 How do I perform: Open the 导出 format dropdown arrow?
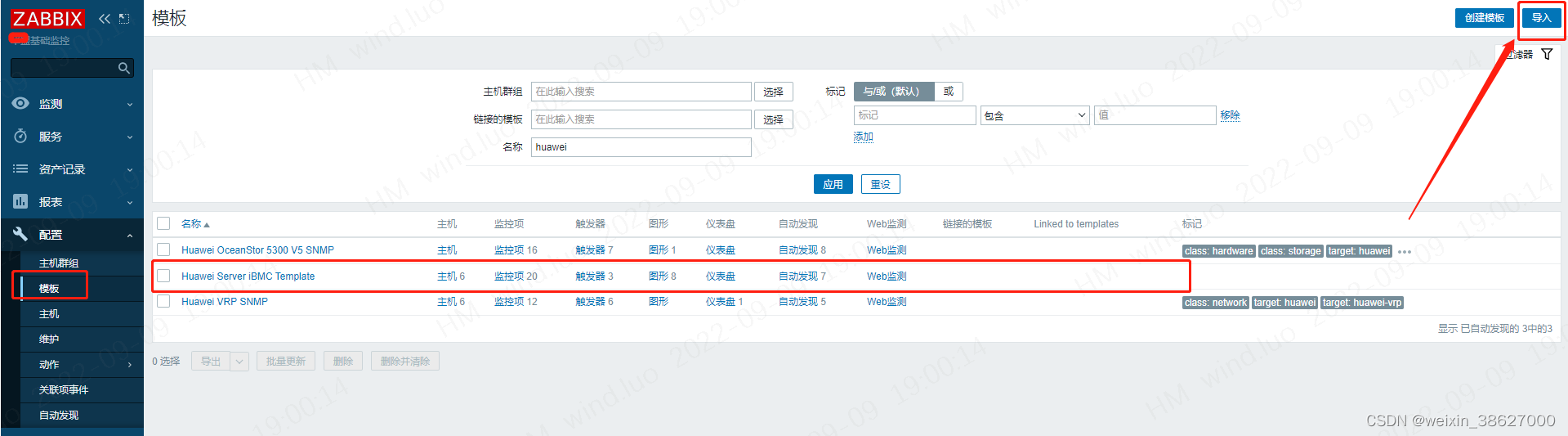[239, 361]
